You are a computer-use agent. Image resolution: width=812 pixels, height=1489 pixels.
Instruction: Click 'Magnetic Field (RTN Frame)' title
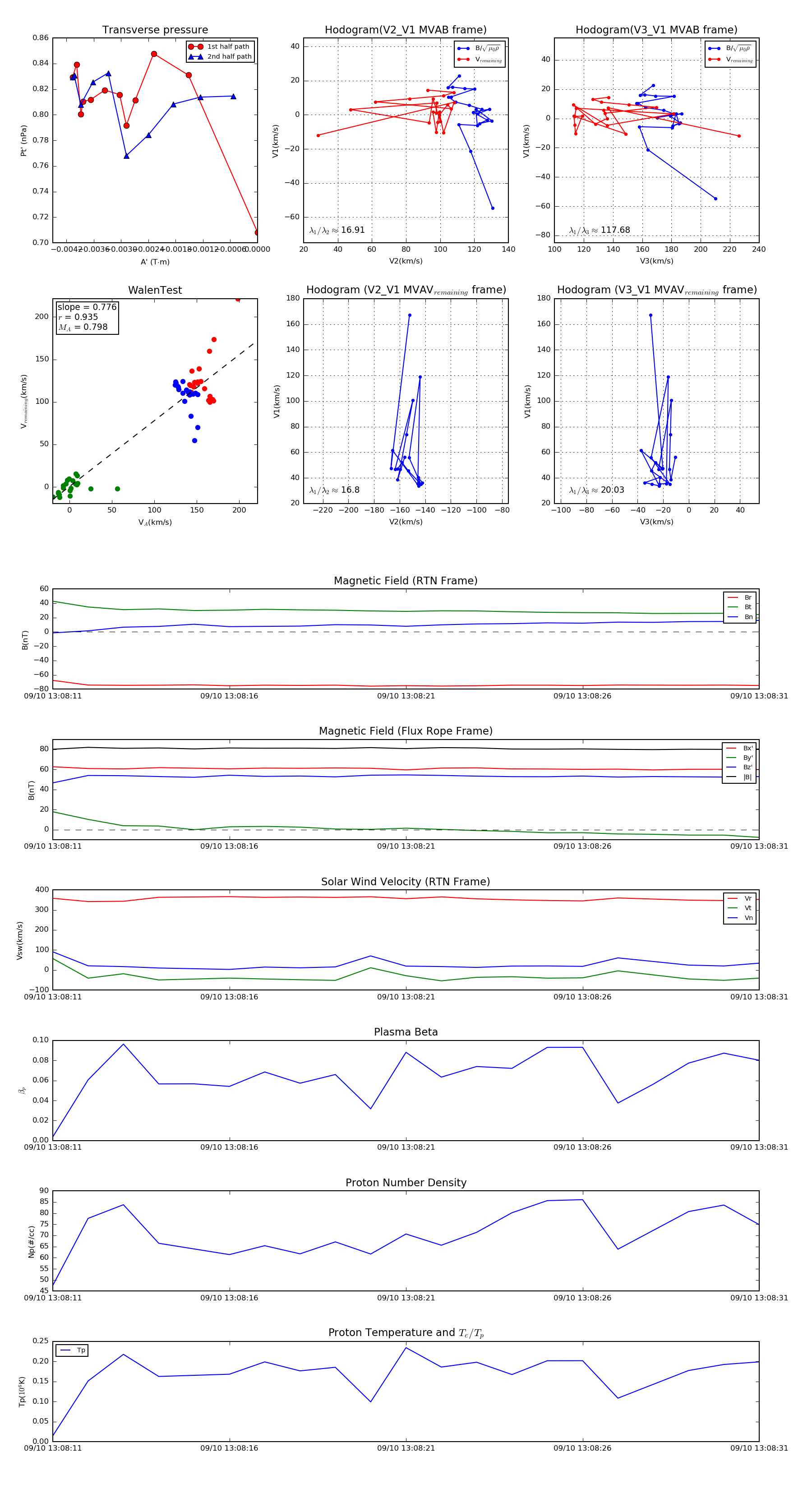[406, 581]
